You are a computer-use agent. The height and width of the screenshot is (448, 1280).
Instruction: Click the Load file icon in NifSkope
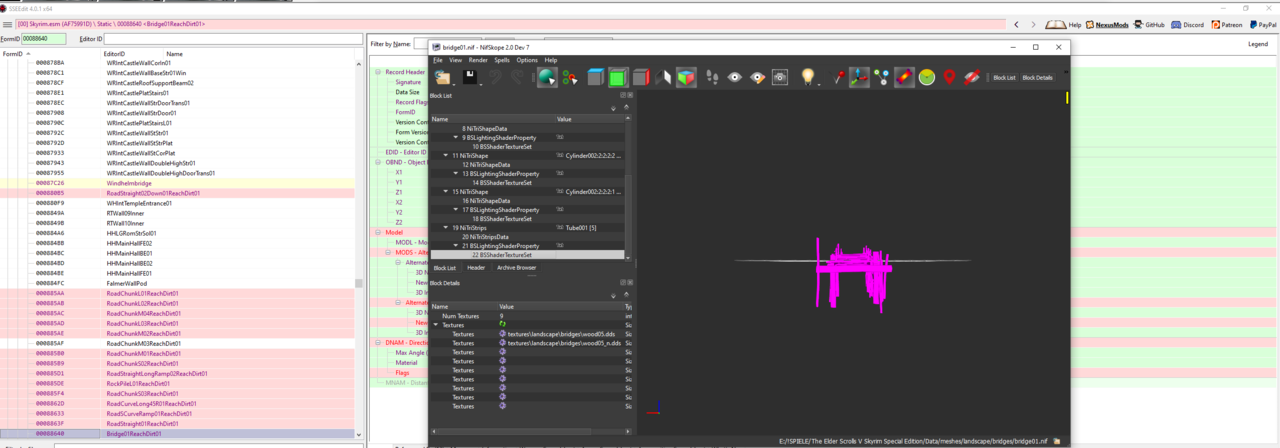pyautogui.click(x=442, y=77)
